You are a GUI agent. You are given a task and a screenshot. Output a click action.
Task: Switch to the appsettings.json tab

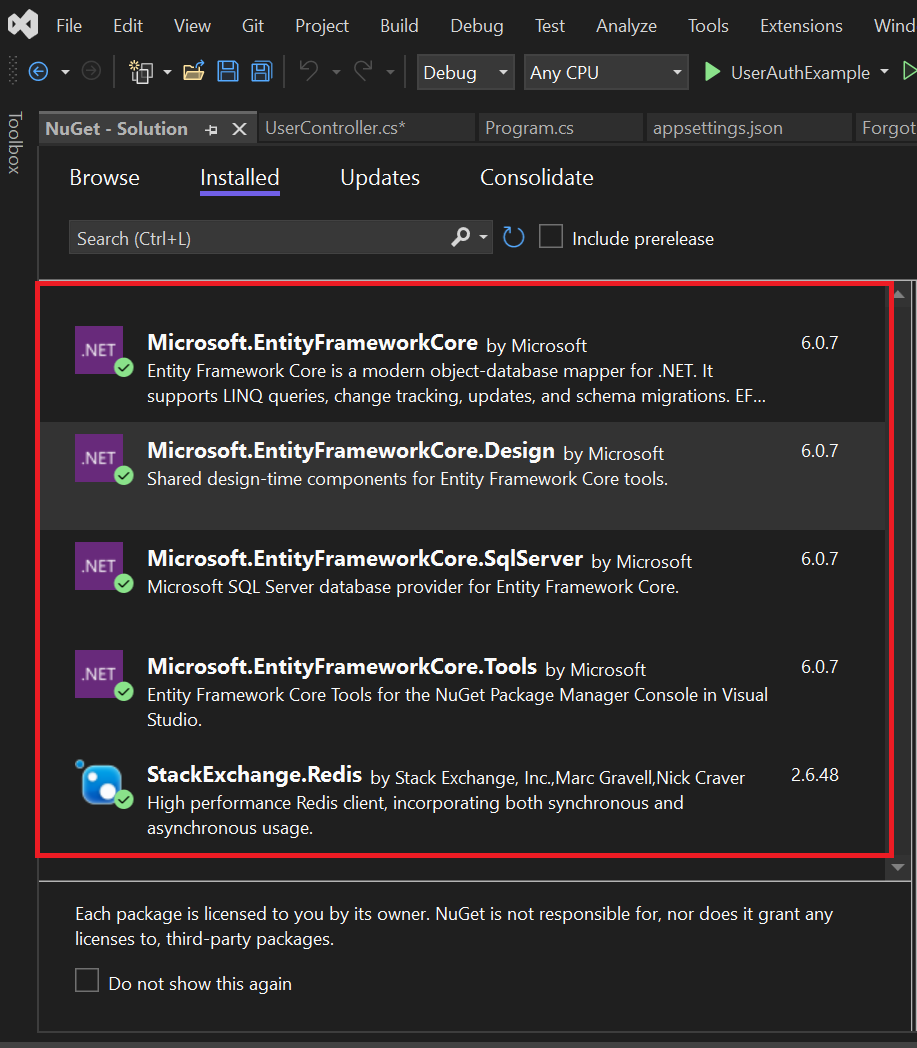click(x=749, y=128)
